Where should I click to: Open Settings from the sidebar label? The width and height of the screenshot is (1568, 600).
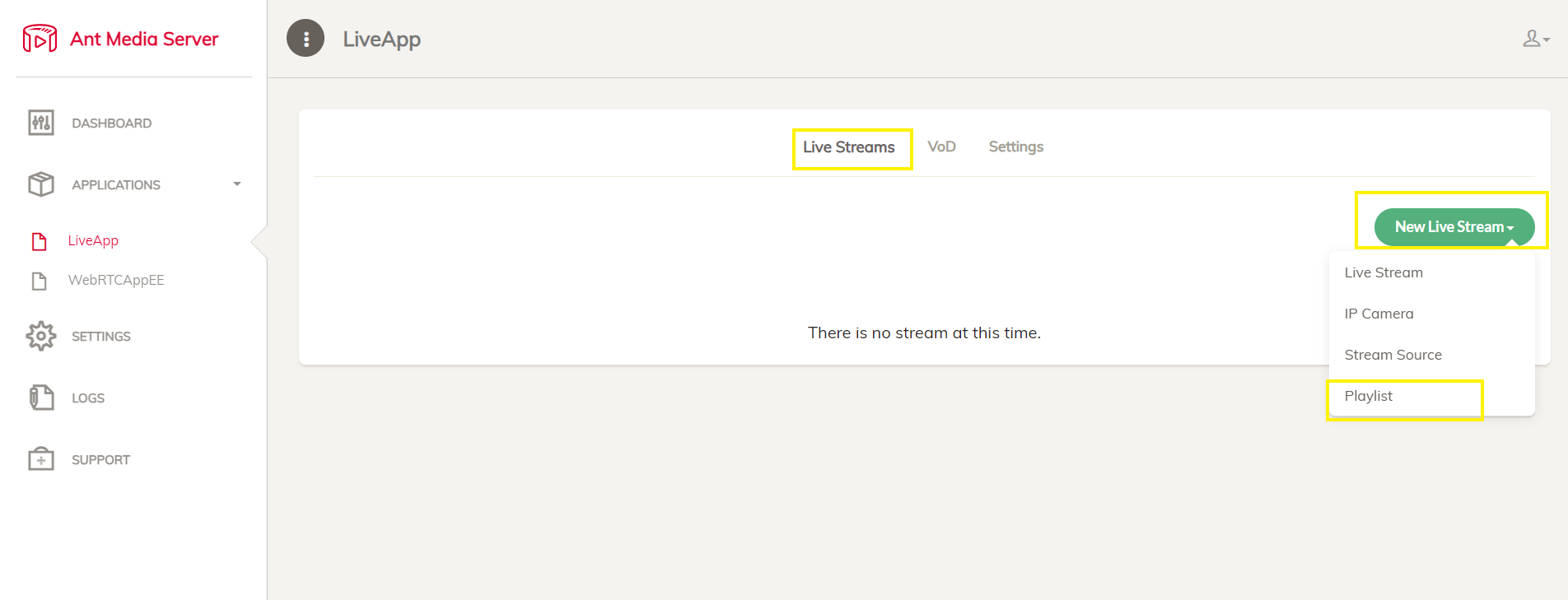101,337
